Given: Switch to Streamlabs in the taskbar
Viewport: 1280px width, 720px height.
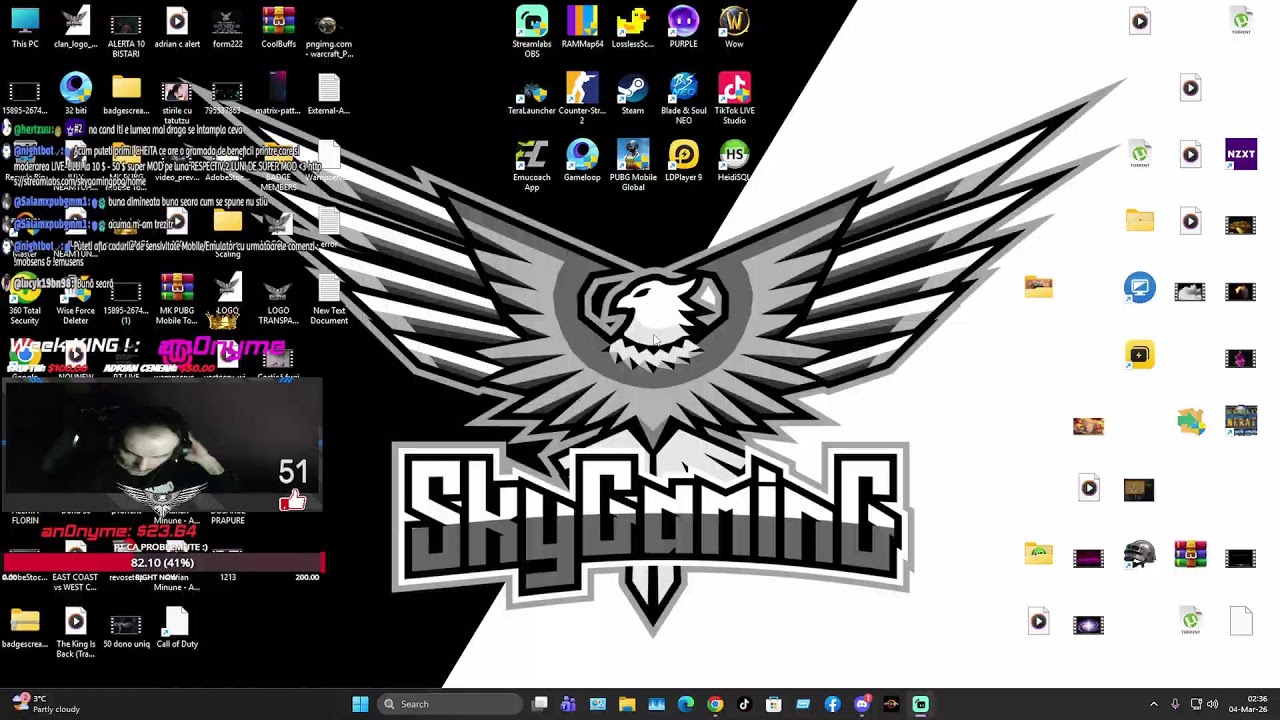Looking at the screenshot, I should (x=920, y=704).
